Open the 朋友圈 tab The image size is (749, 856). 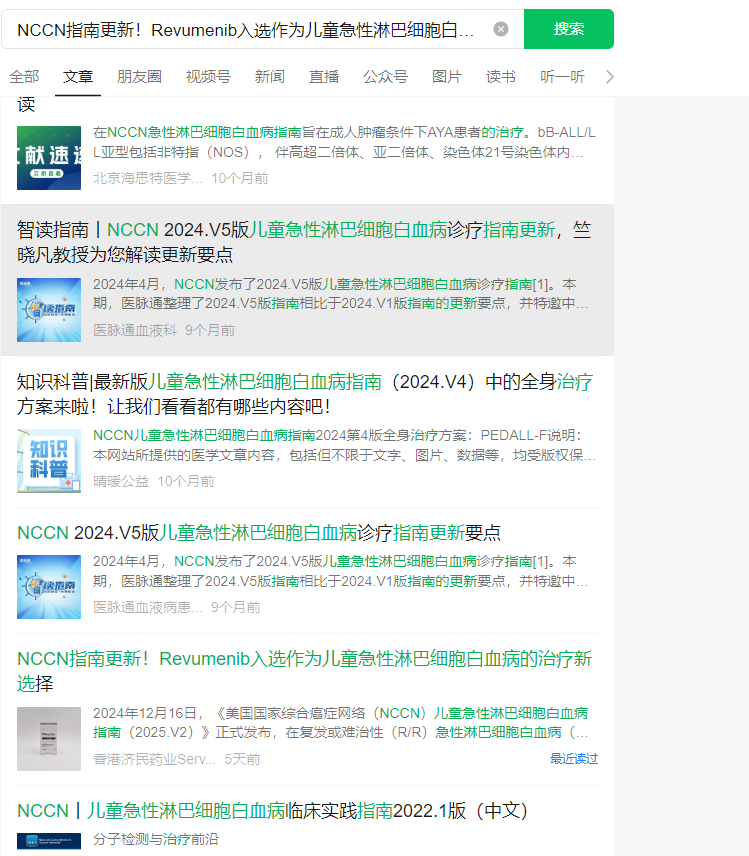click(x=139, y=76)
